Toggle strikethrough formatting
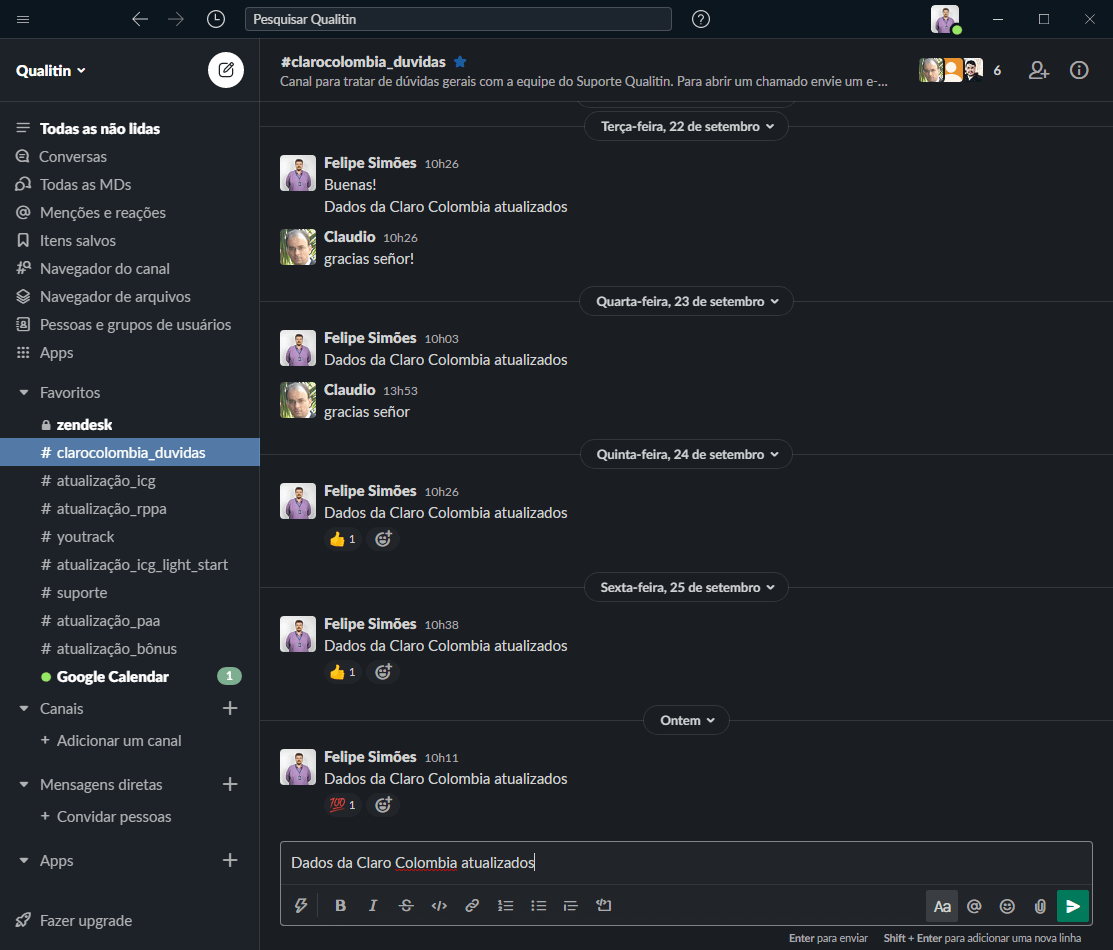 click(x=406, y=905)
